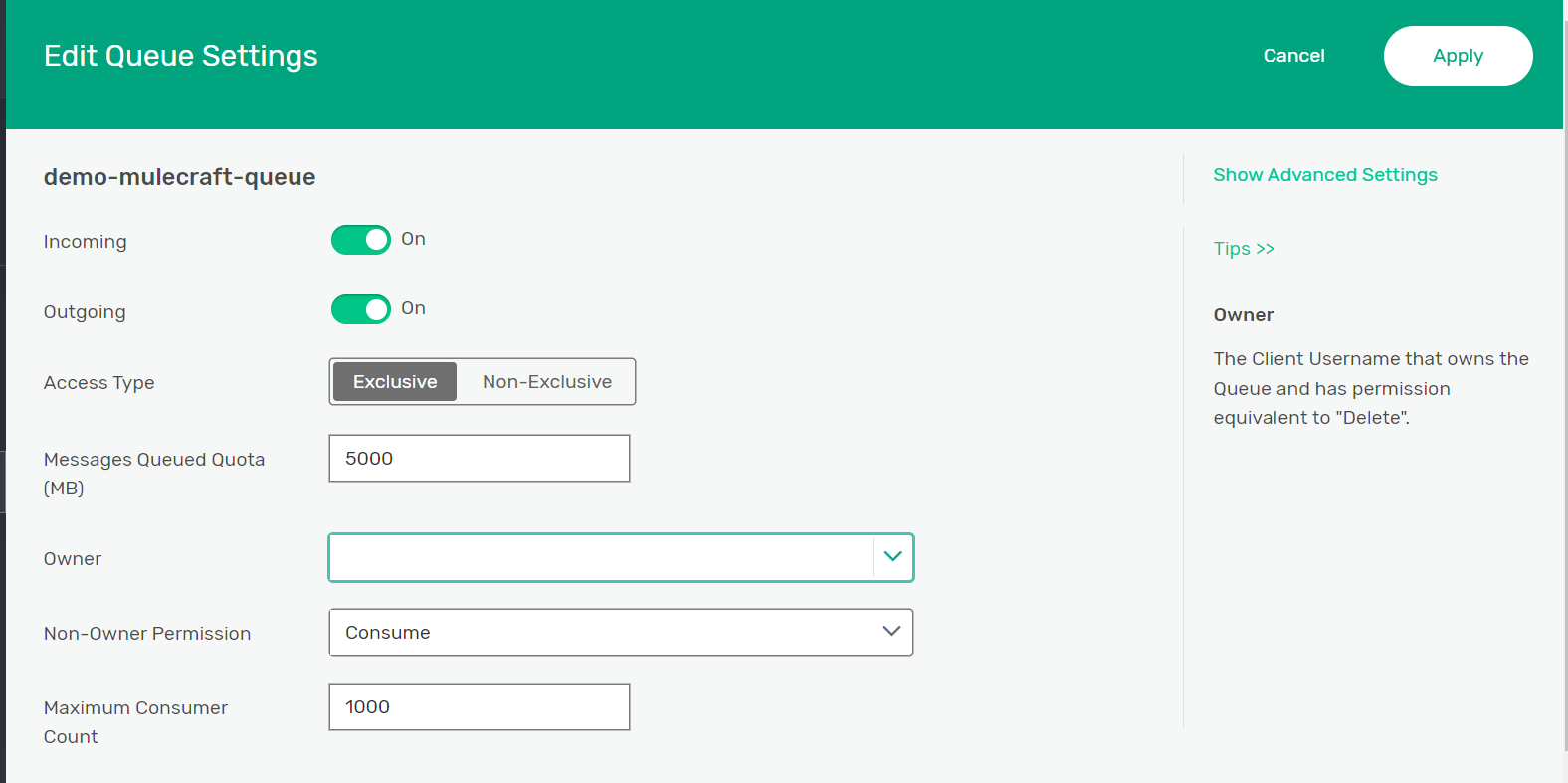Screen dimensions: 1568x783
Task: Focus the Maximum Consumer Count input
Action: coord(479,707)
